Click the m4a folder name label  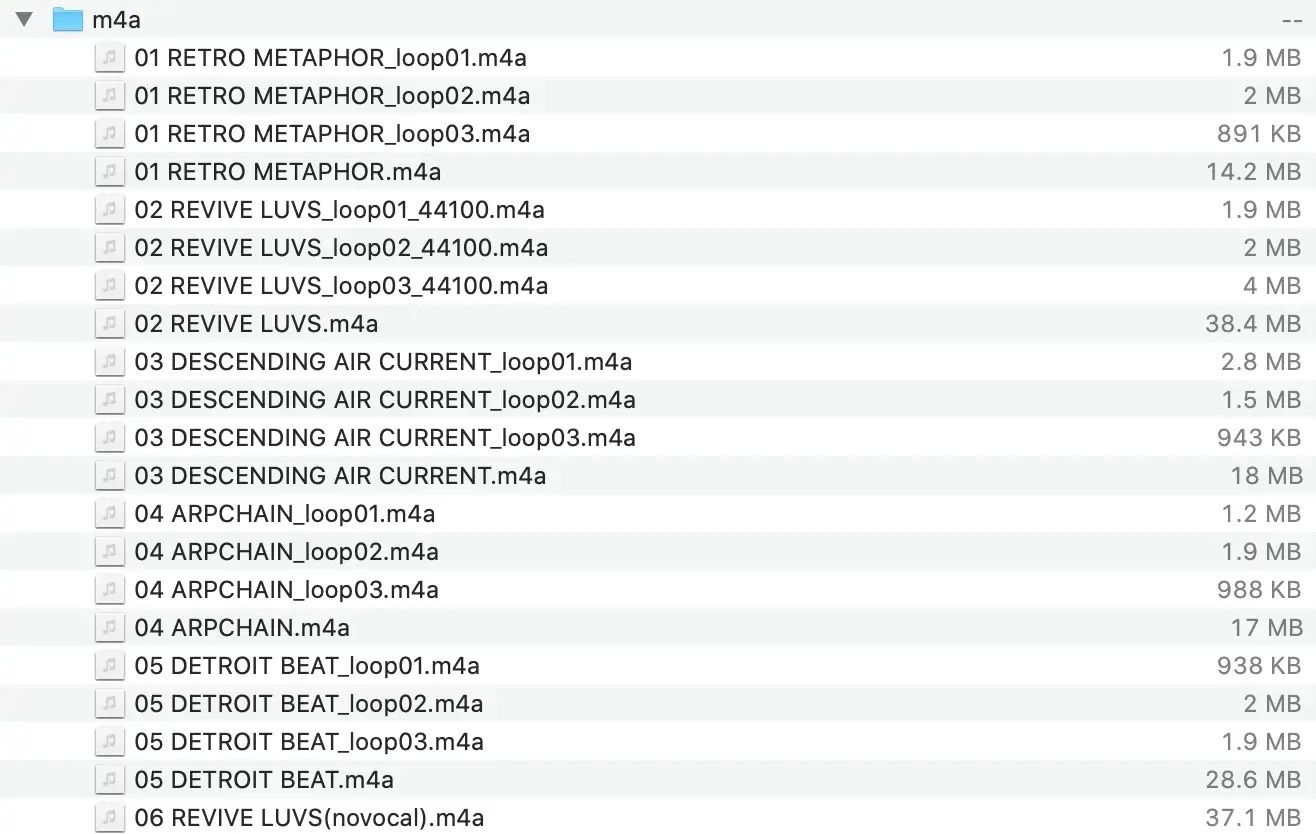click(116, 20)
